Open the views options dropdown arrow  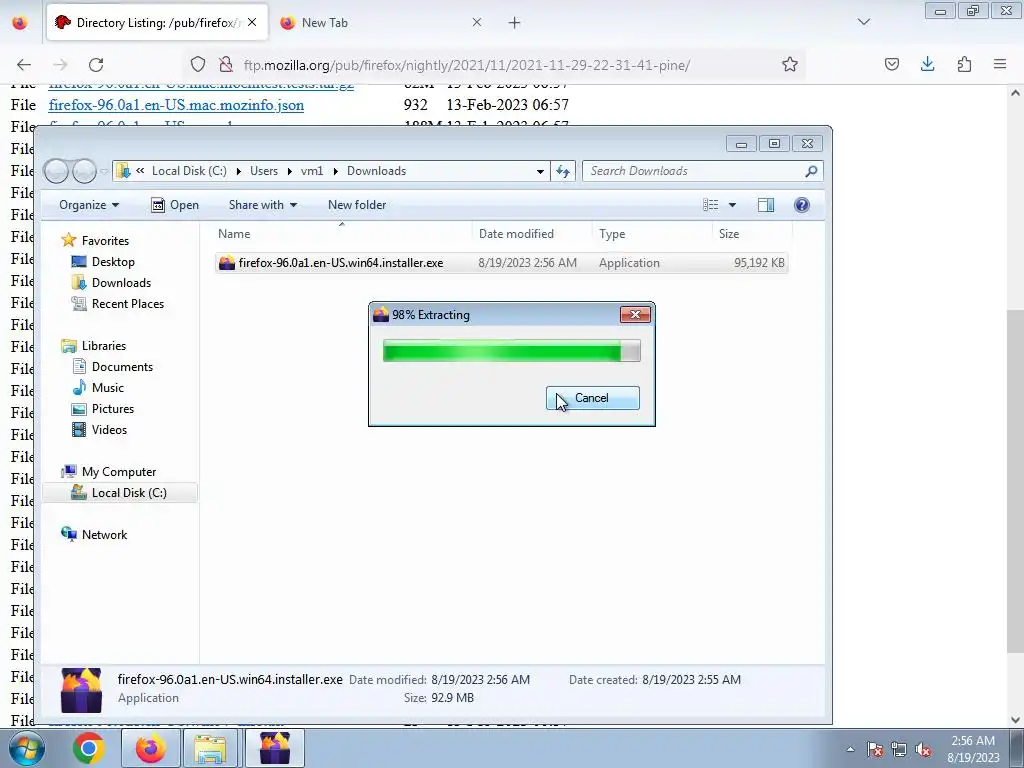[x=732, y=205]
